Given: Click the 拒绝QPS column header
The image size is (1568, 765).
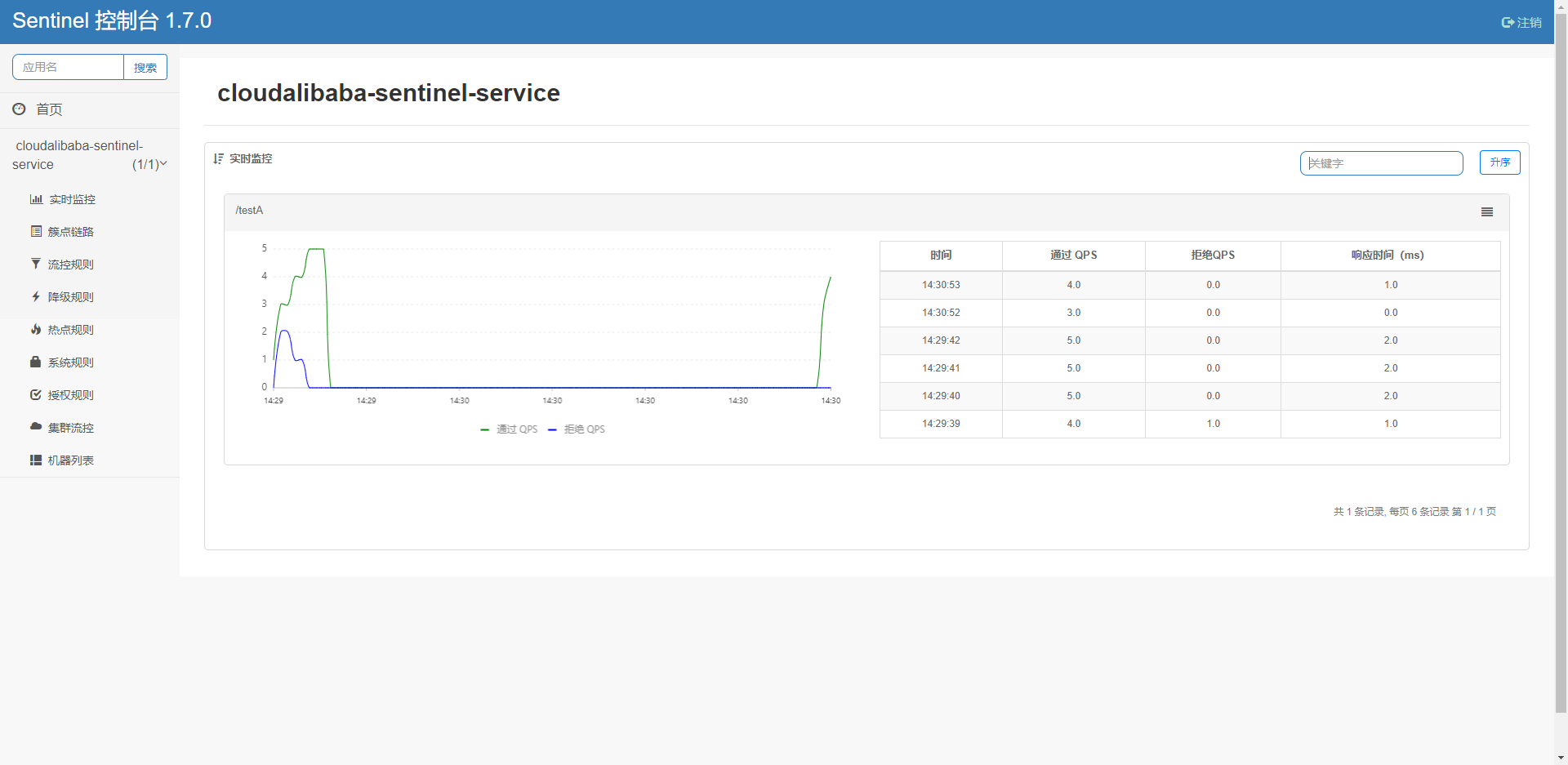Looking at the screenshot, I should [x=1213, y=256].
